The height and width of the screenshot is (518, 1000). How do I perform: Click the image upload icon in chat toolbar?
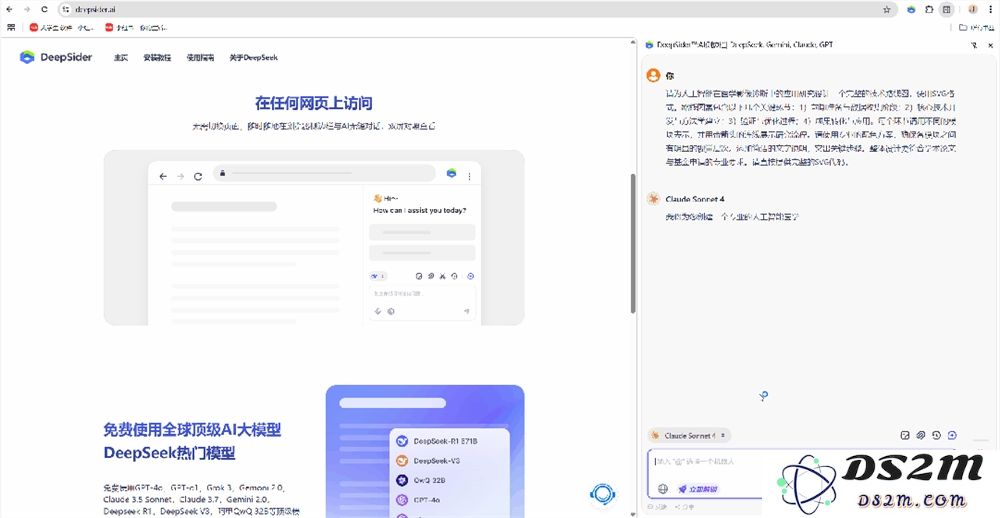point(905,435)
